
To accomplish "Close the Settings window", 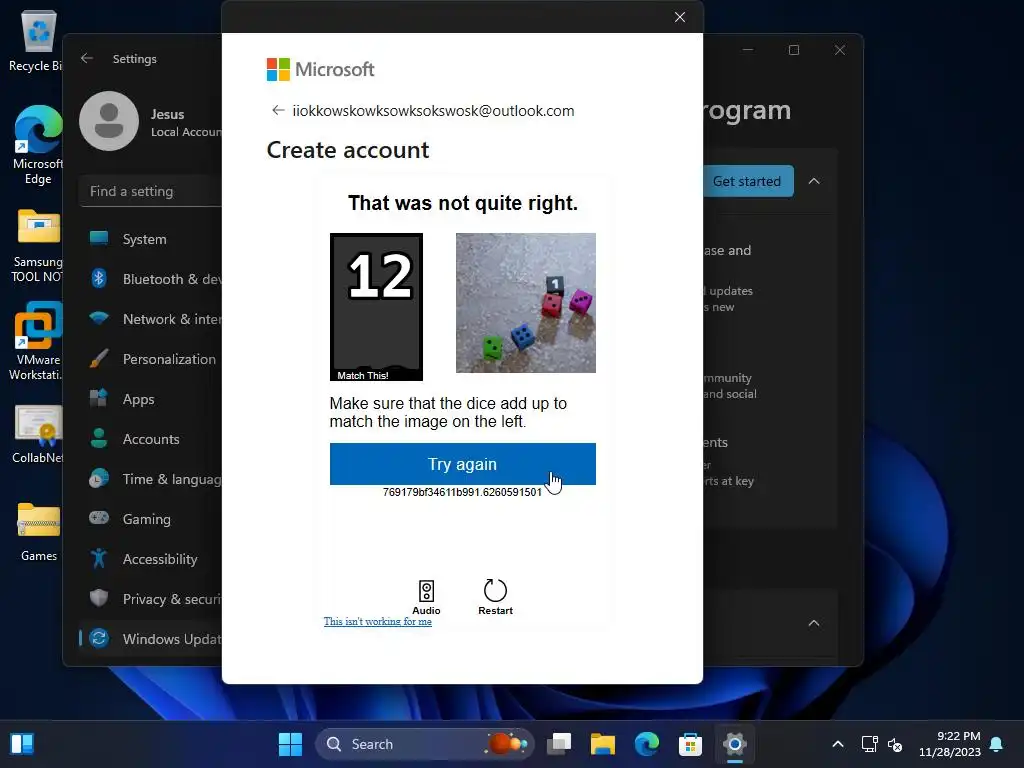I will point(840,50).
